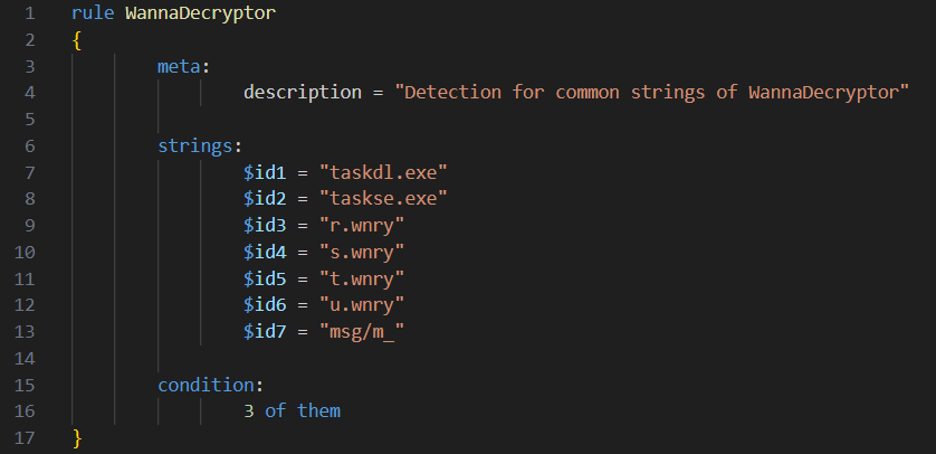Click the "t.wnry" string literal

pos(362,279)
